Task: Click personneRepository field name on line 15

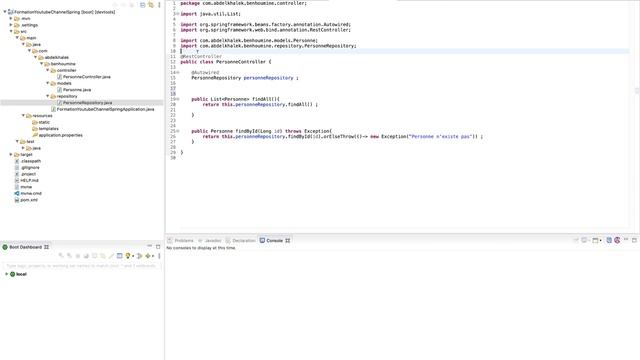Action: [x=268, y=78]
